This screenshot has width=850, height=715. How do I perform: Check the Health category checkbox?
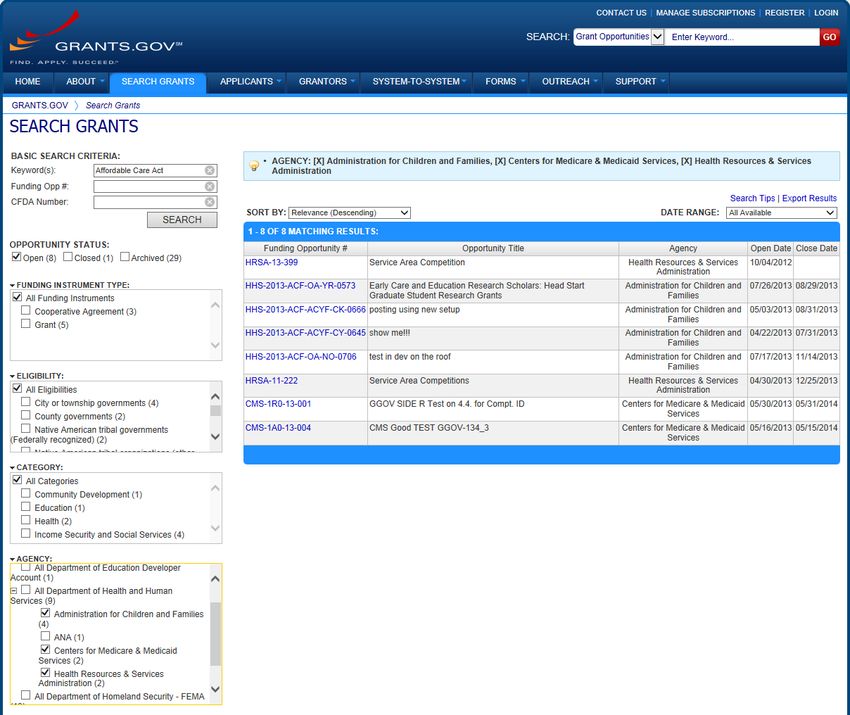pyautogui.click(x=25, y=520)
